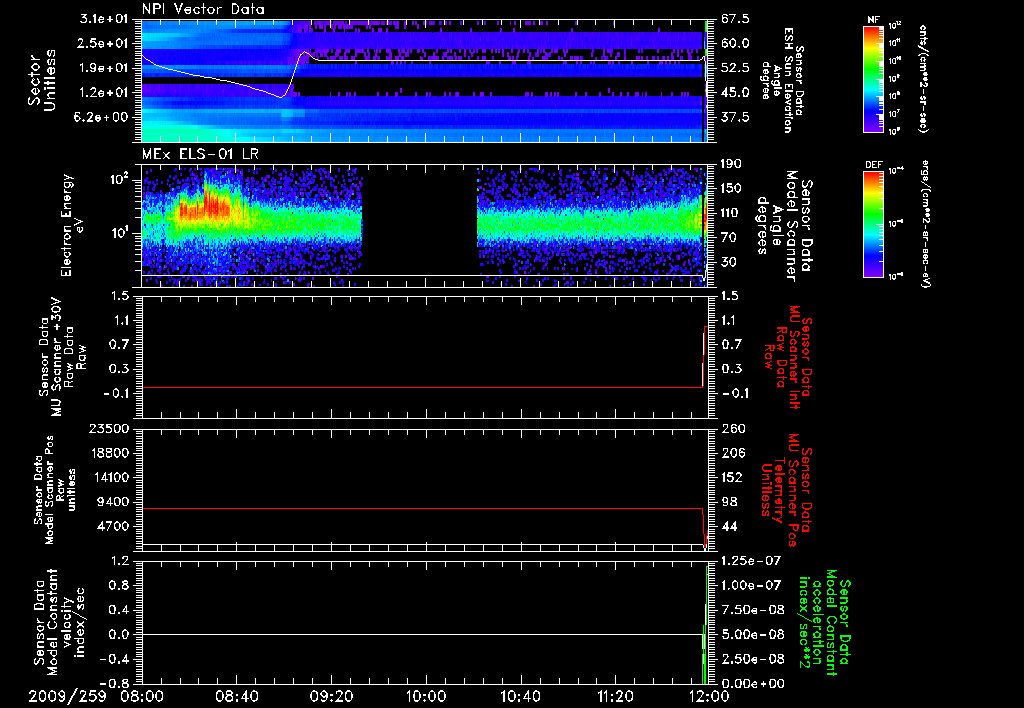The height and width of the screenshot is (708, 1024).
Task: Click the 7.50e-08 acceleration tick label
Action: (752, 610)
